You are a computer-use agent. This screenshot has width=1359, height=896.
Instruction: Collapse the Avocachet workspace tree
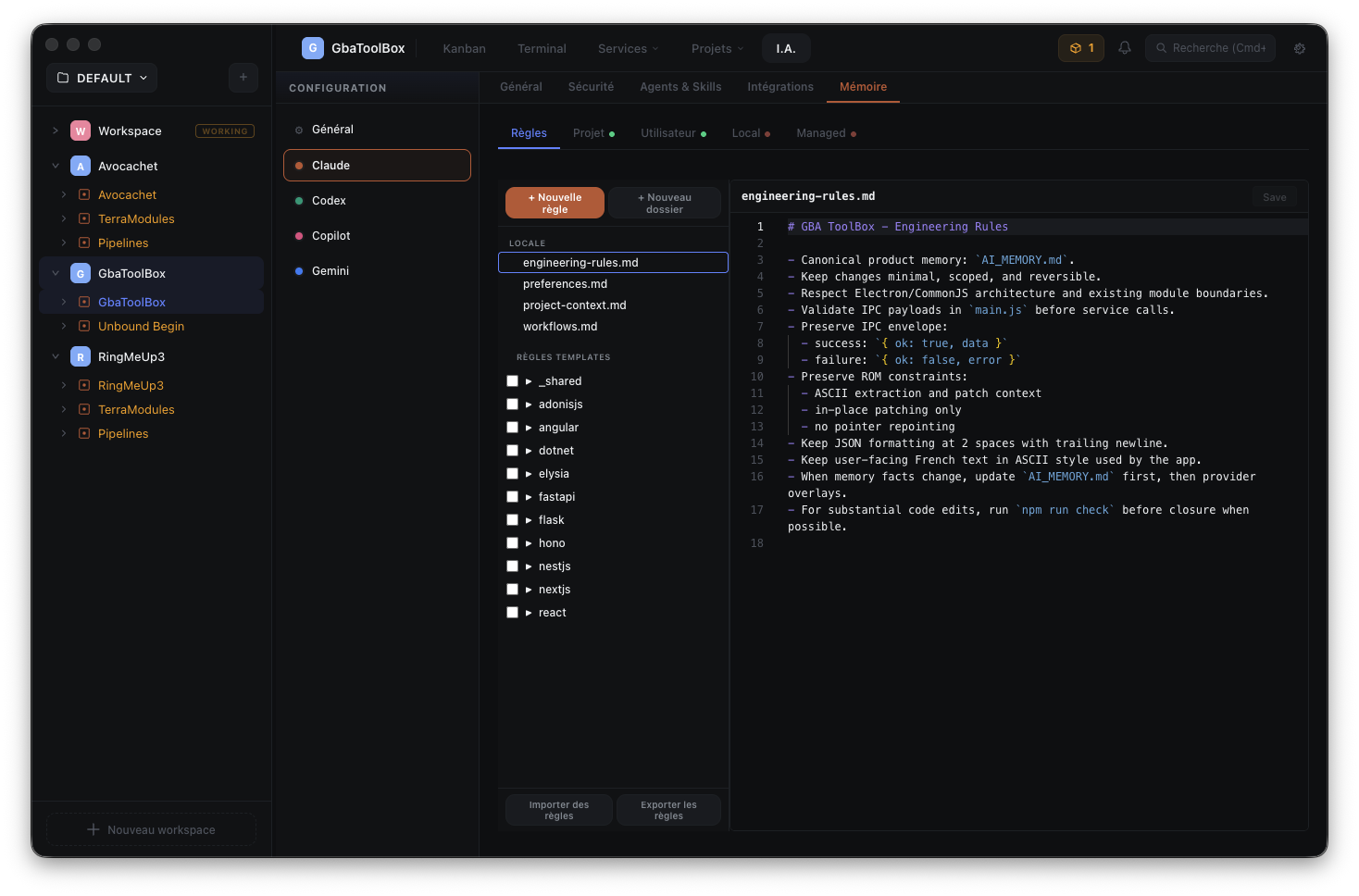coord(56,167)
